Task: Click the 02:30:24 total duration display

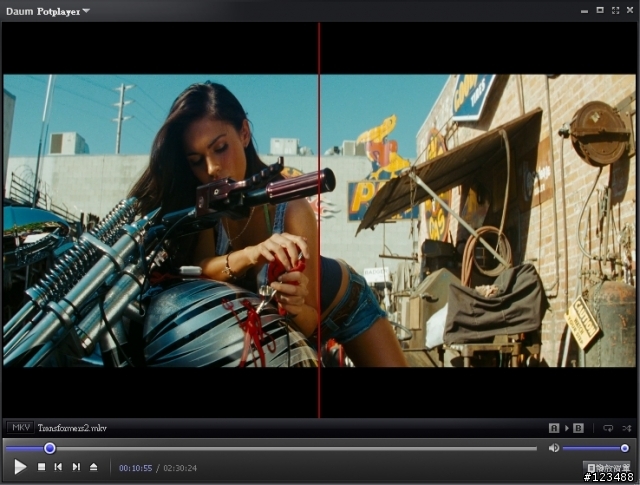Action: (x=180, y=468)
